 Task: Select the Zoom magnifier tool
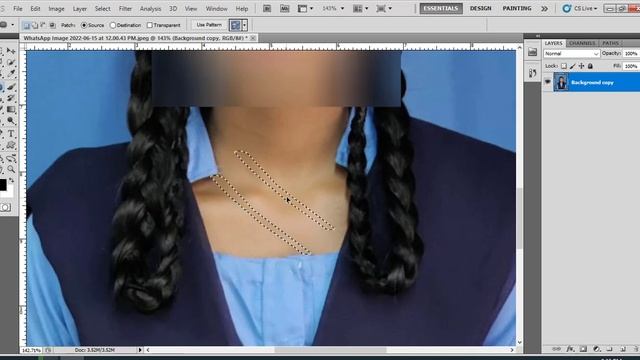click(11, 170)
